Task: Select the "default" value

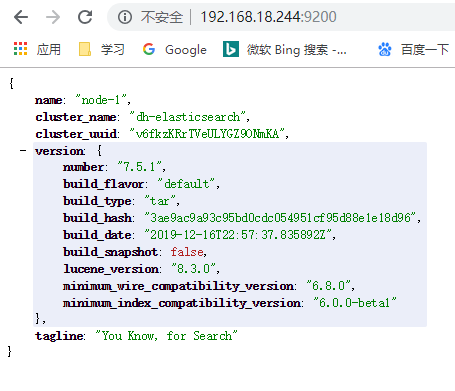Action: (186, 183)
